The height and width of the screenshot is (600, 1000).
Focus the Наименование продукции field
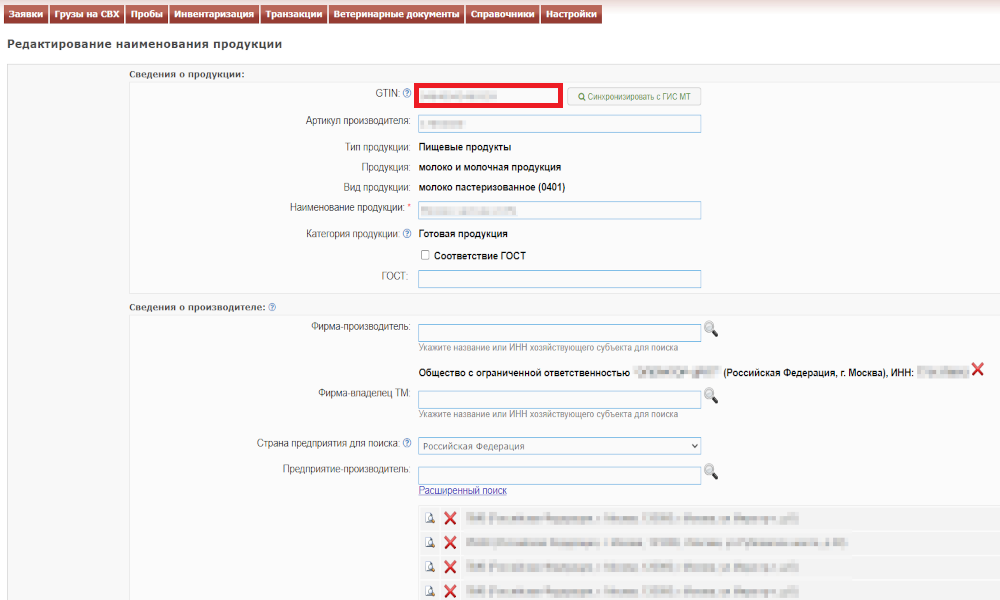[559, 210]
